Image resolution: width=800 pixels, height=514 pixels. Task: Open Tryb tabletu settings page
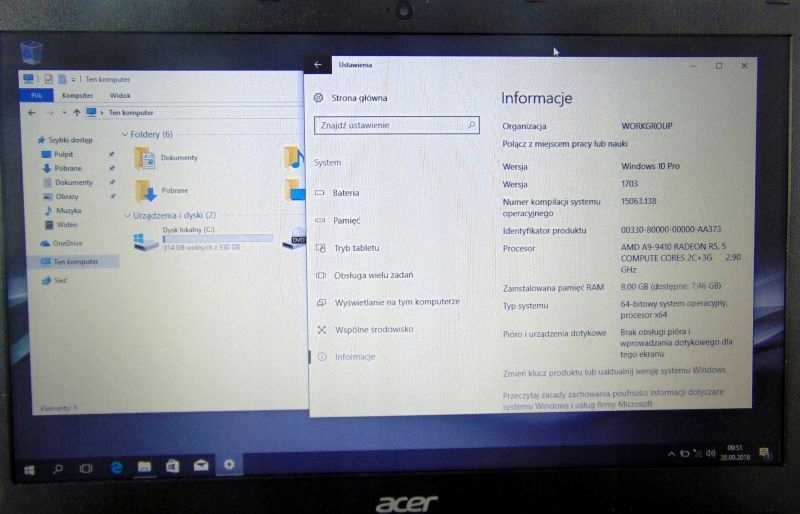[357, 248]
